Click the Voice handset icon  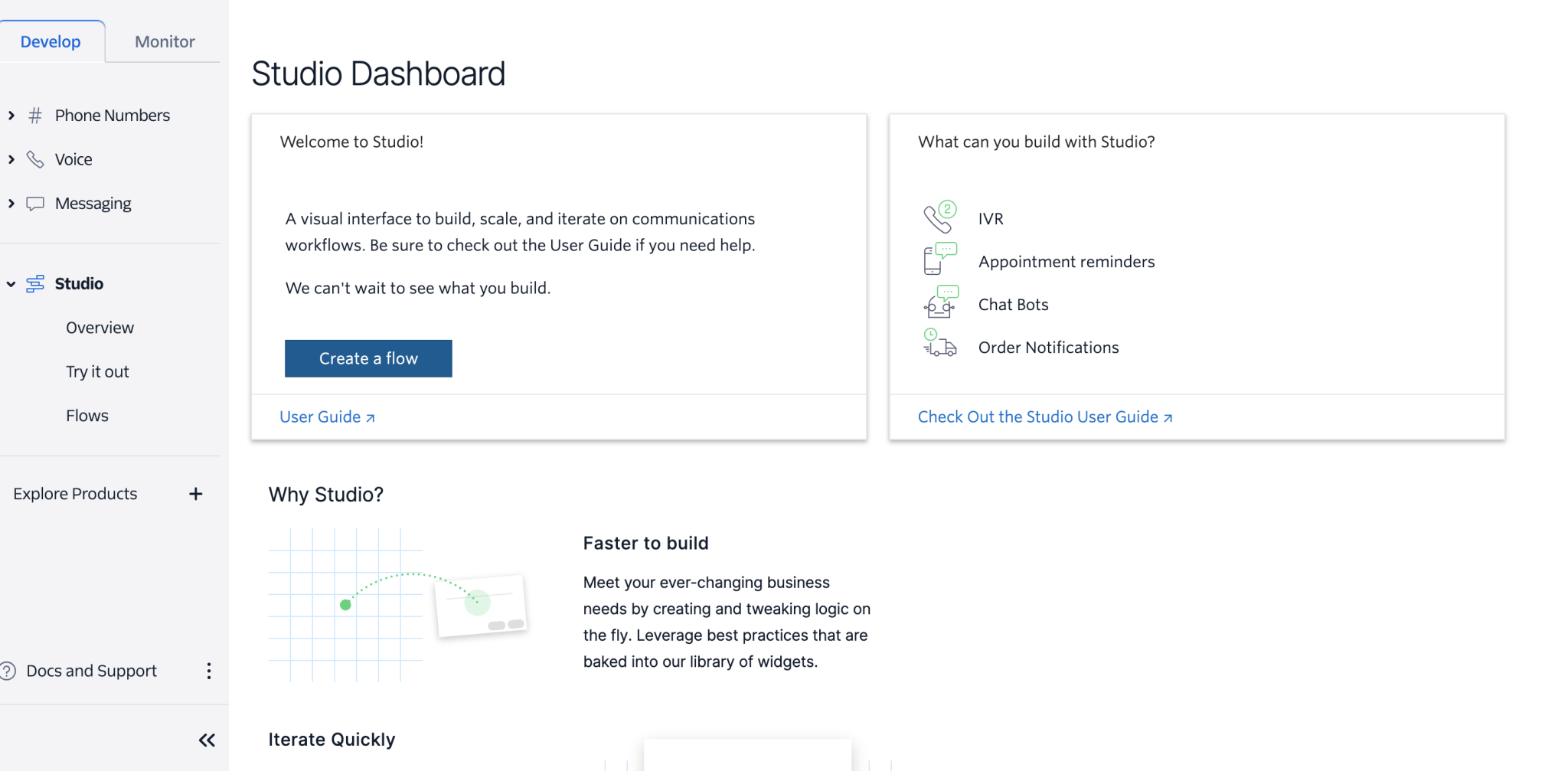point(35,159)
